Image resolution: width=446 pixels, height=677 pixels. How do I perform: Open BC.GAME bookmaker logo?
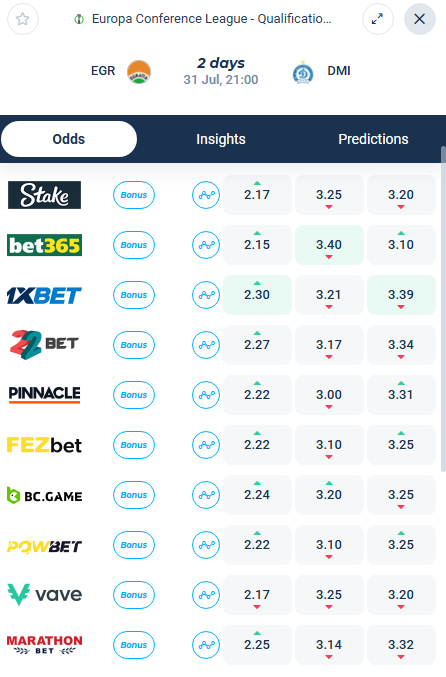click(44, 495)
